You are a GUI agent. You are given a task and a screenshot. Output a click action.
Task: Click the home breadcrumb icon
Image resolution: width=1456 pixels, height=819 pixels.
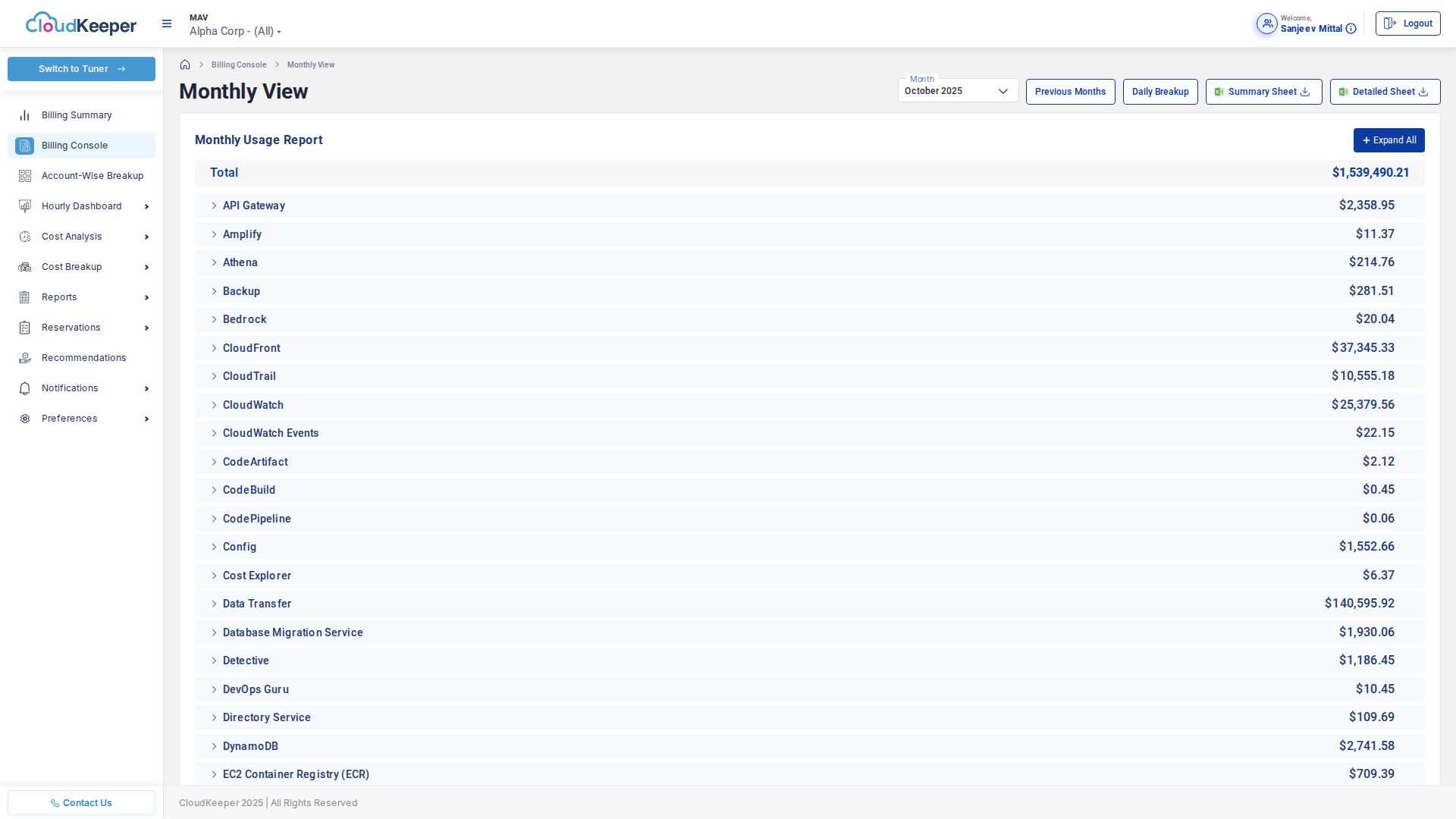click(x=185, y=64)
